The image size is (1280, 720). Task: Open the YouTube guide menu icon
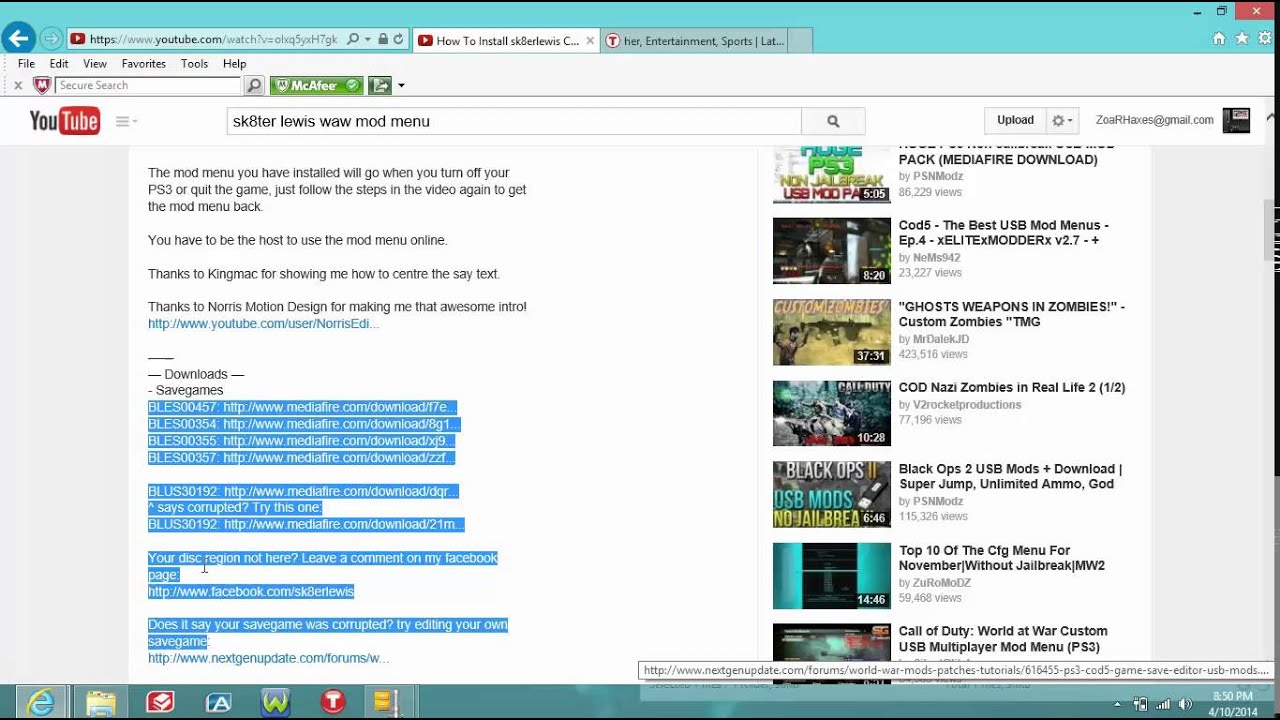[x=126, y=121]
